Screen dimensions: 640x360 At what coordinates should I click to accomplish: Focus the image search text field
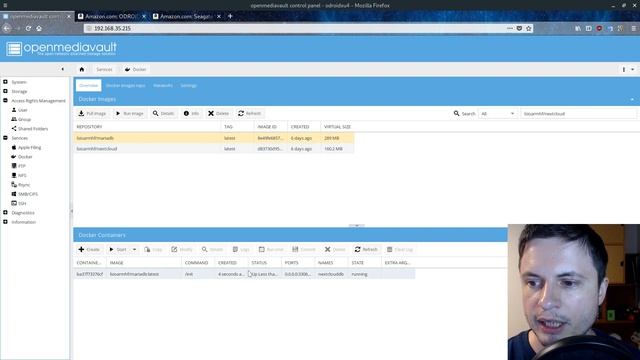point(578,113)
